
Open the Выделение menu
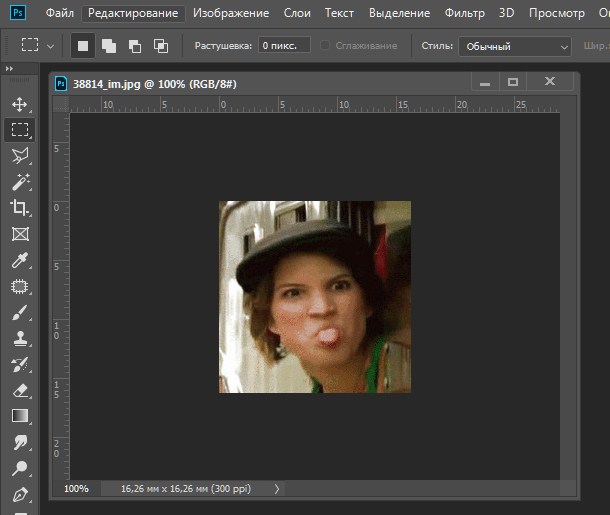[400, 13]
